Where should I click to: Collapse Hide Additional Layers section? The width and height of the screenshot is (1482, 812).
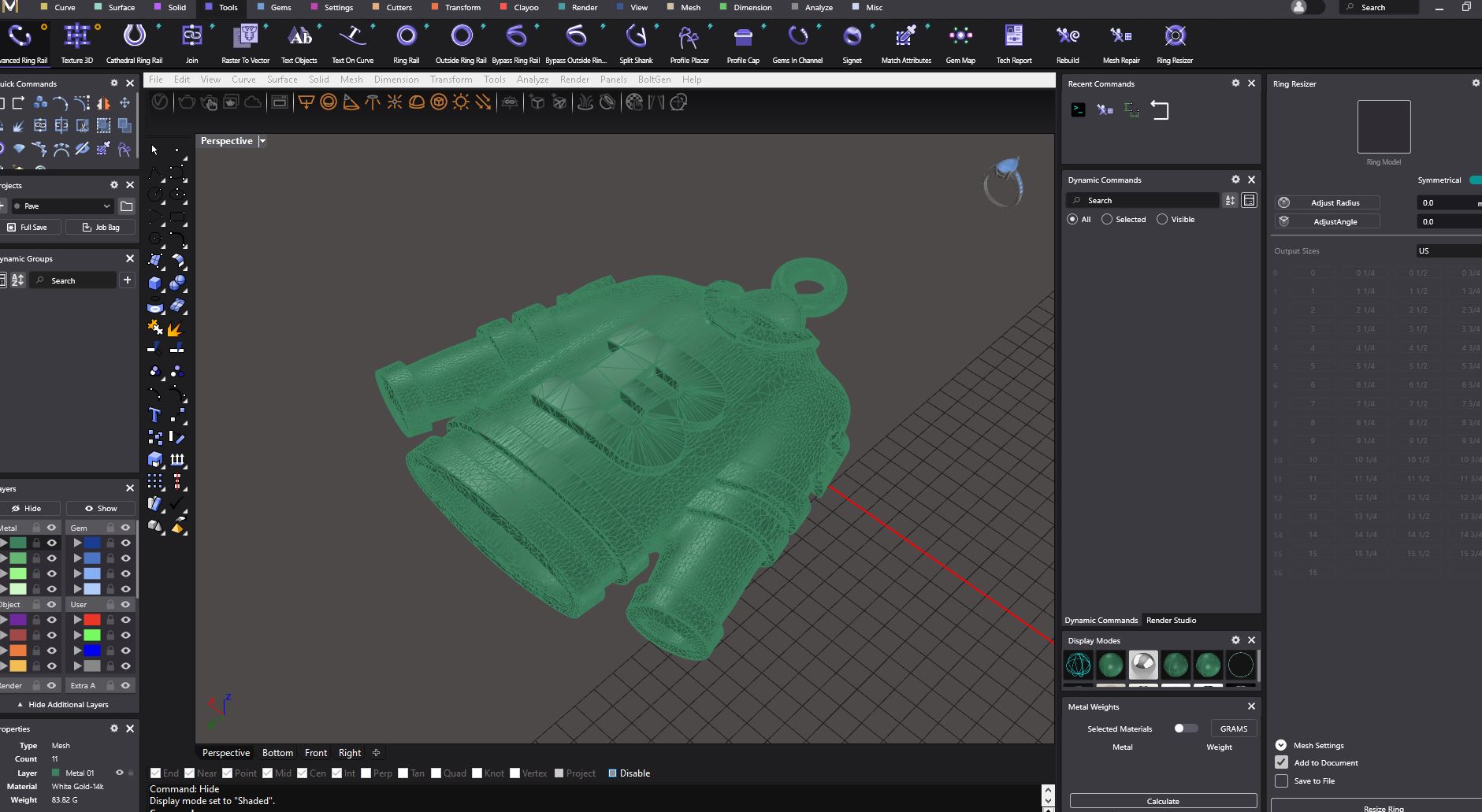(x=63, y=704)
